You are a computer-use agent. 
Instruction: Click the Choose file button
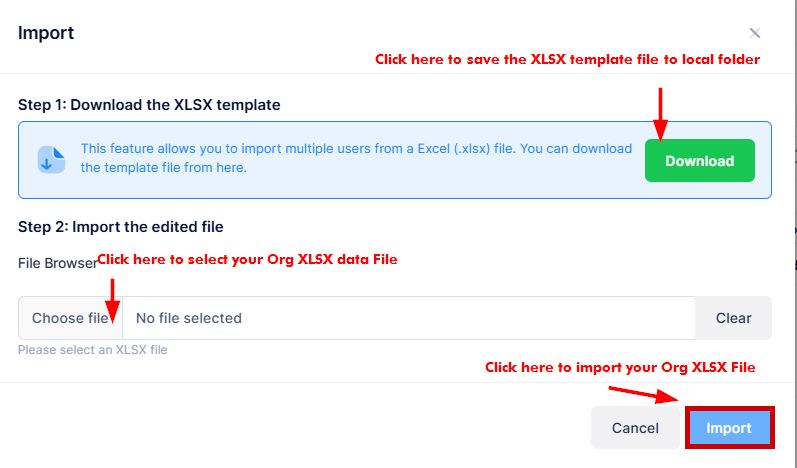pyautogui.click(x=70, y=318)
